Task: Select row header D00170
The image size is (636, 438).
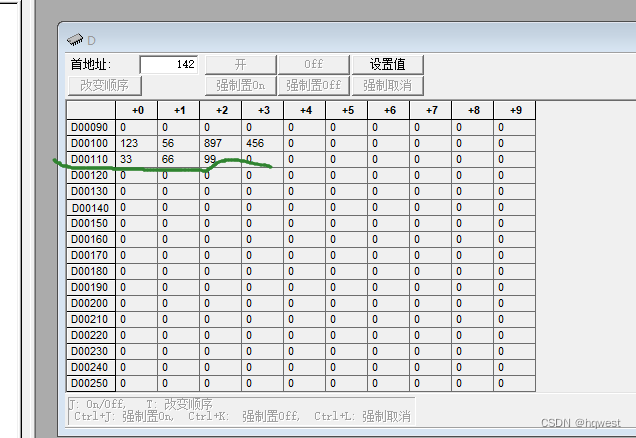Action: pos(91,256)
